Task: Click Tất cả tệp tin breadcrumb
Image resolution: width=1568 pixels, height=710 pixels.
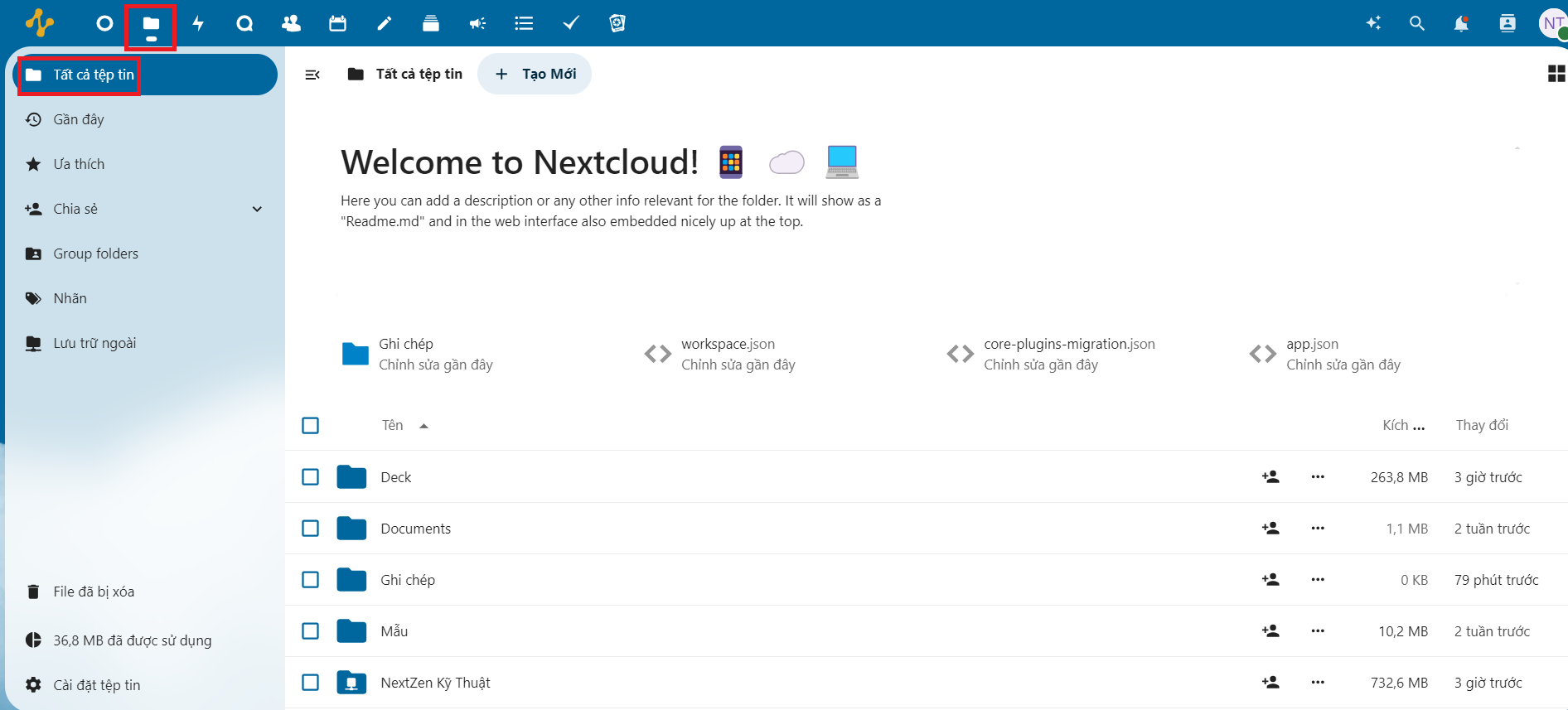Action: click(405, 74)
